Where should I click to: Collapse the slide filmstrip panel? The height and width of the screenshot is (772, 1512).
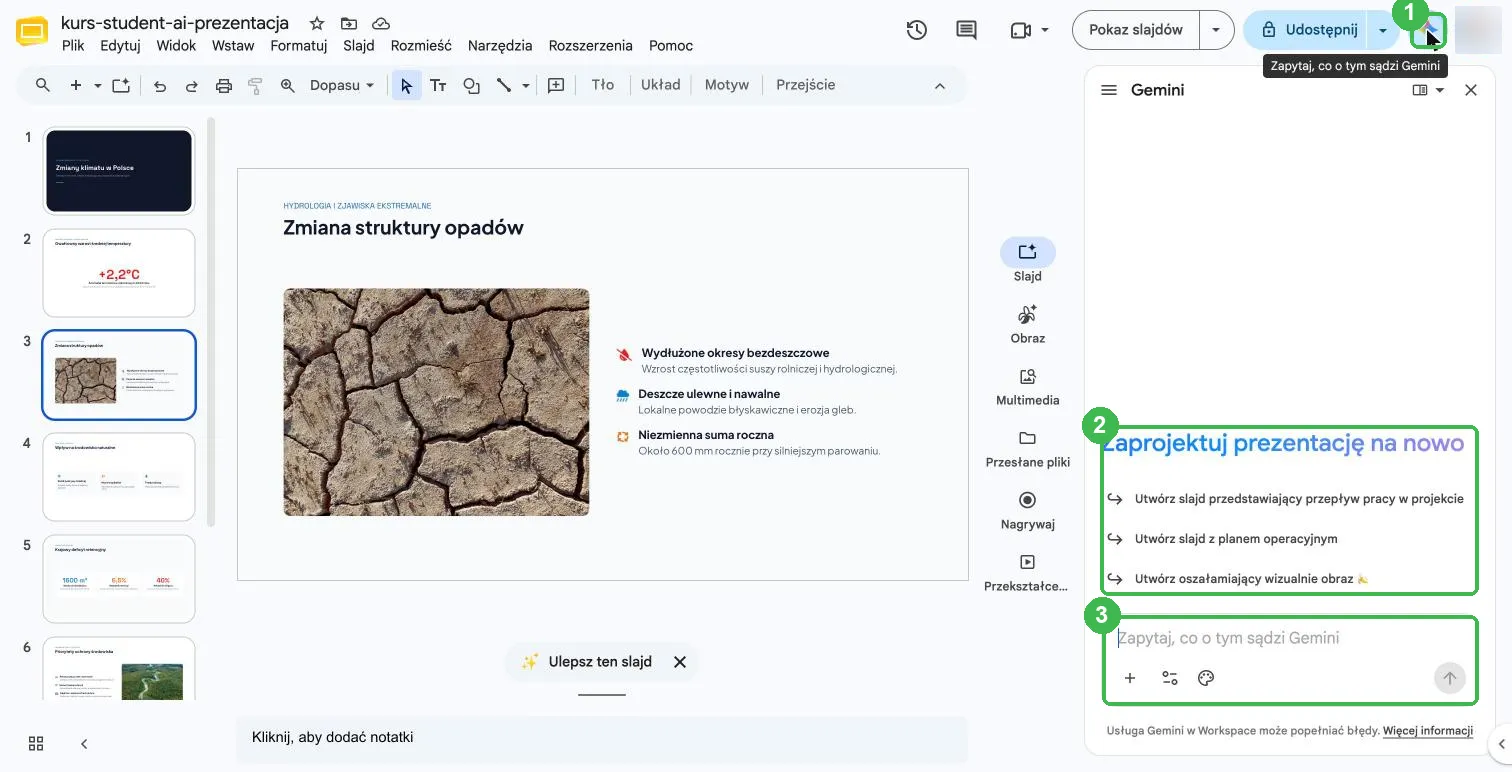tap(84, 743)
